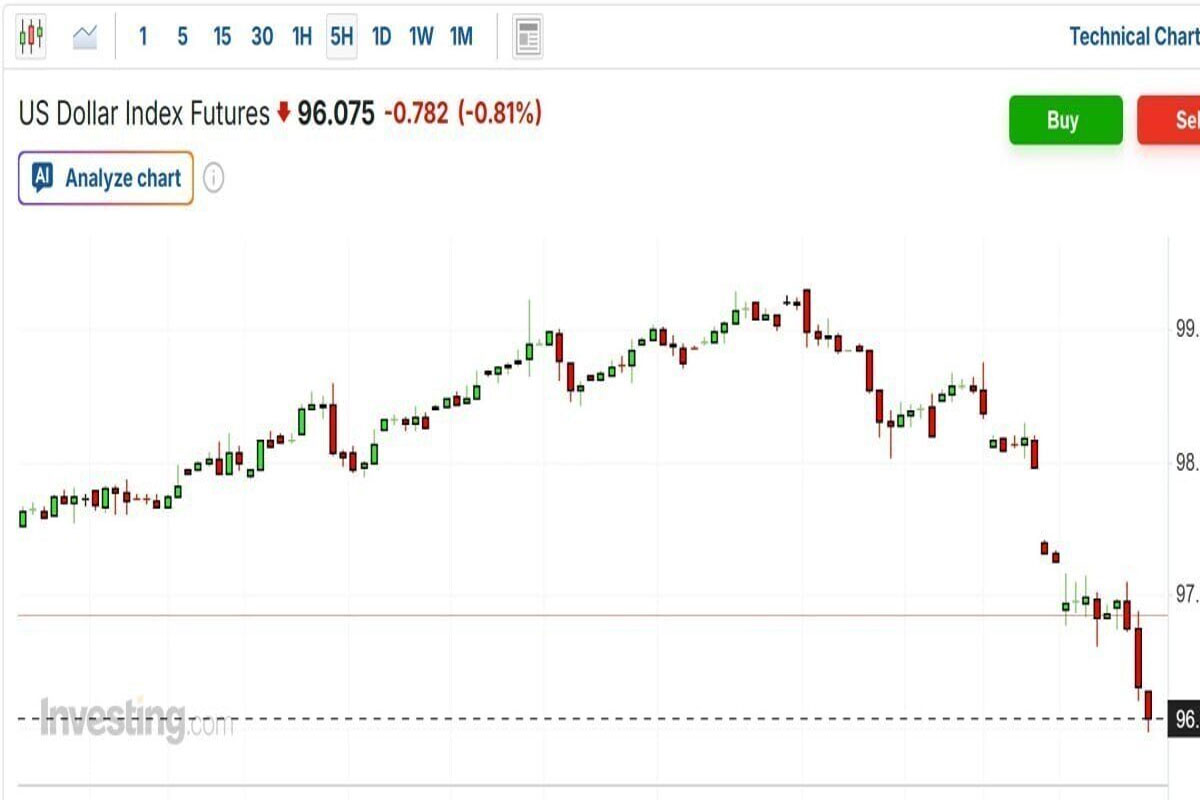Set chart interval to 1M
This screenshot has width=1200, height=800.
pos(461,37)
